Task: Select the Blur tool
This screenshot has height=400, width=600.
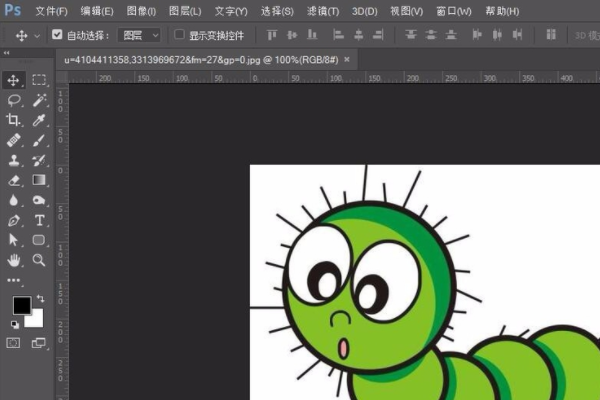Action: coord(14,200)
